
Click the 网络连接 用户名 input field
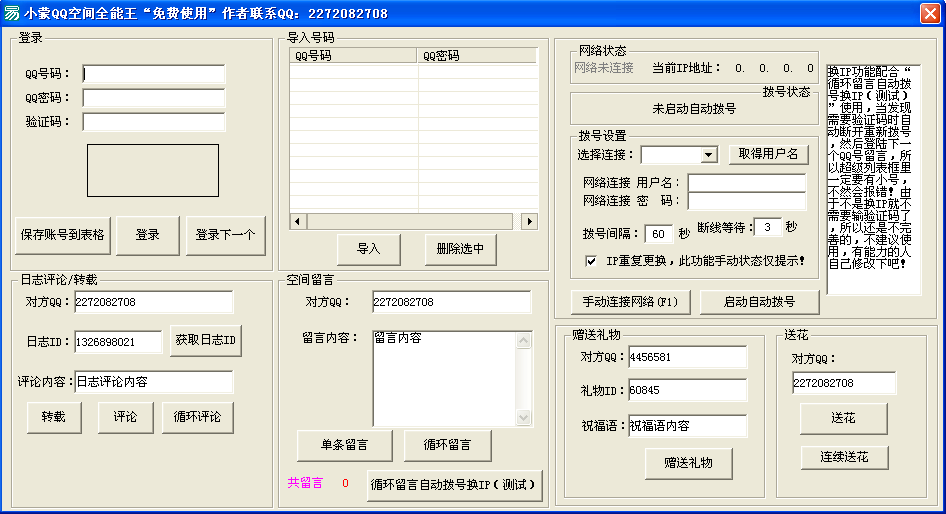(746, 183)
